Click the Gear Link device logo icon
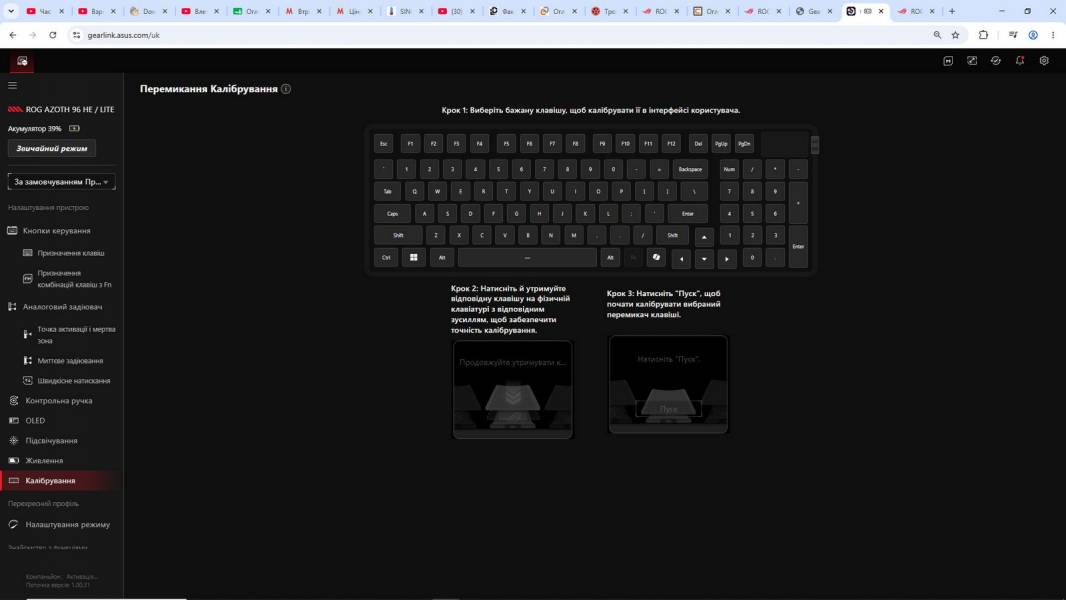The image size is (1066, 600). click(22, 61)
